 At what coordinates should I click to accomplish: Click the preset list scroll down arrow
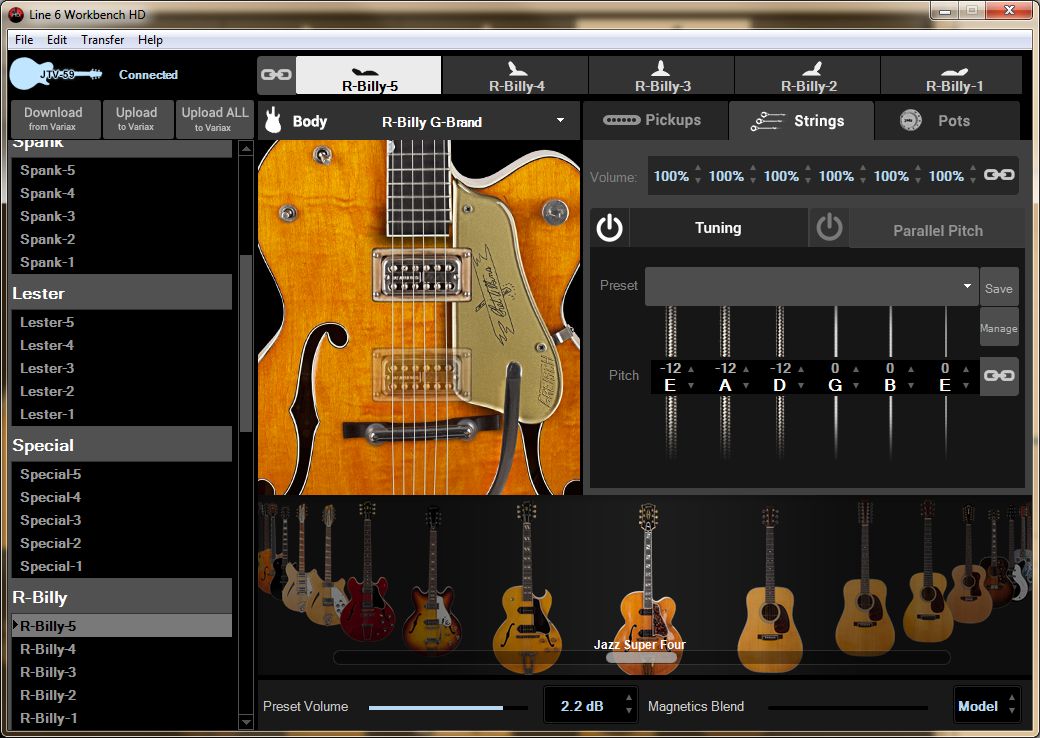pyautogui.click(x=245, y=721)
